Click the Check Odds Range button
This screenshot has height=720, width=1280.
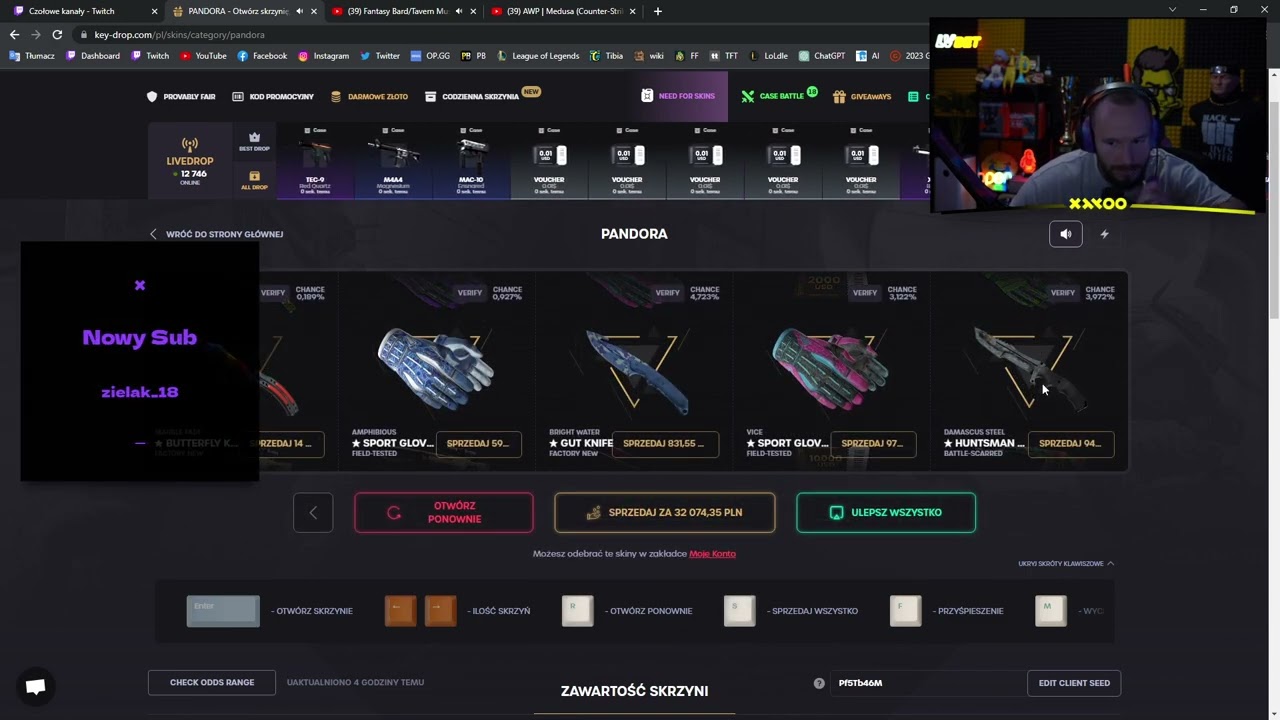212,682
